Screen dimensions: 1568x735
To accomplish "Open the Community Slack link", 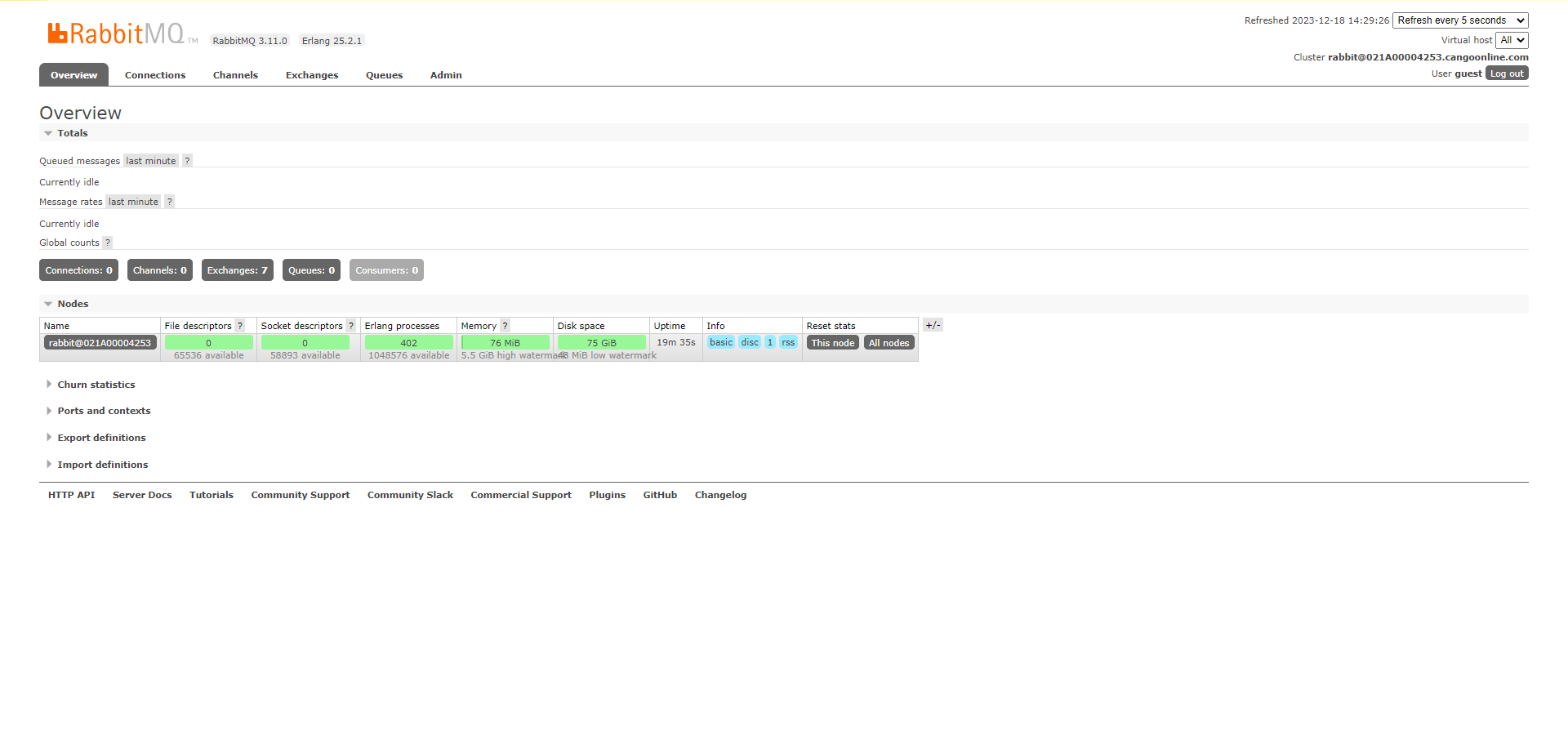I will point(410,495).
